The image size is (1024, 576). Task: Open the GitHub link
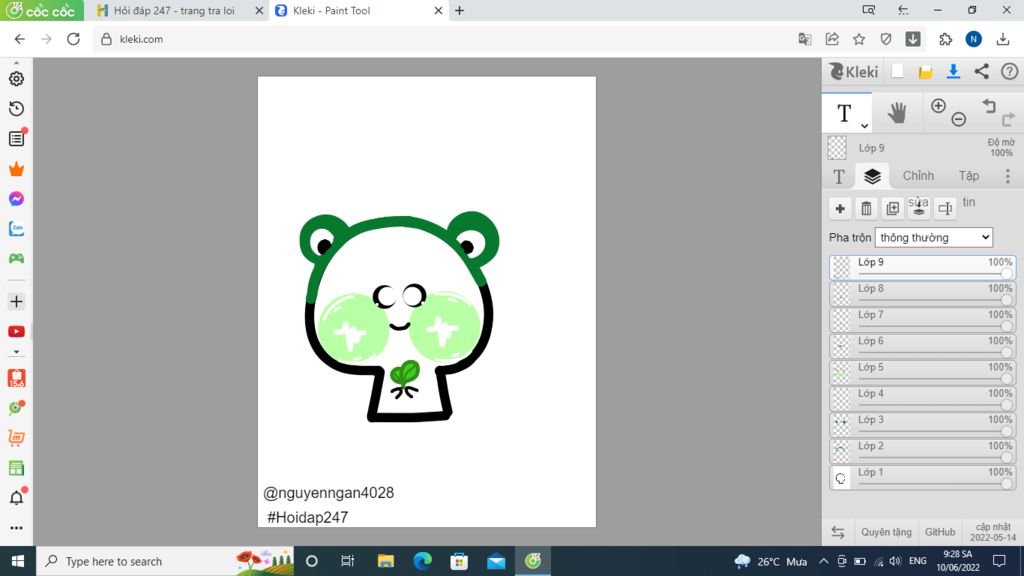point(940,532)
